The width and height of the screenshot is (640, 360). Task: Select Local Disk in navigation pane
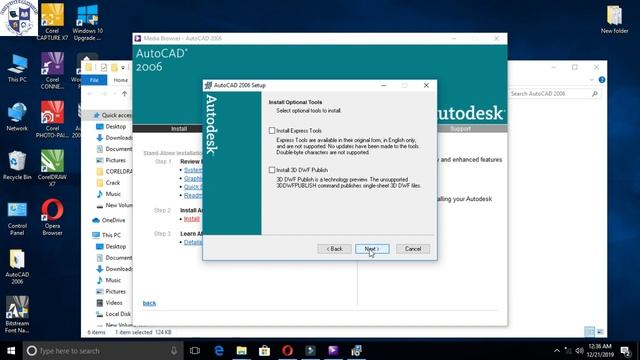(113, 314)
